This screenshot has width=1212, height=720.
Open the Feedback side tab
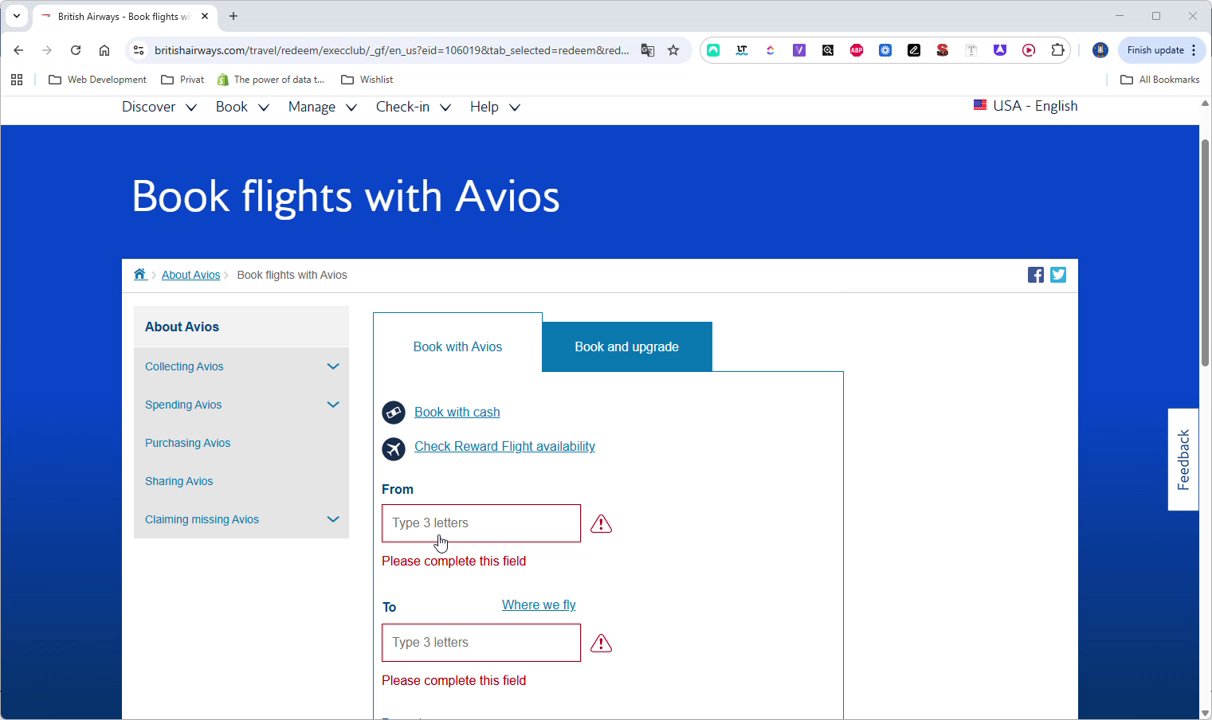pyautogui.click(x=1183, y=460)
